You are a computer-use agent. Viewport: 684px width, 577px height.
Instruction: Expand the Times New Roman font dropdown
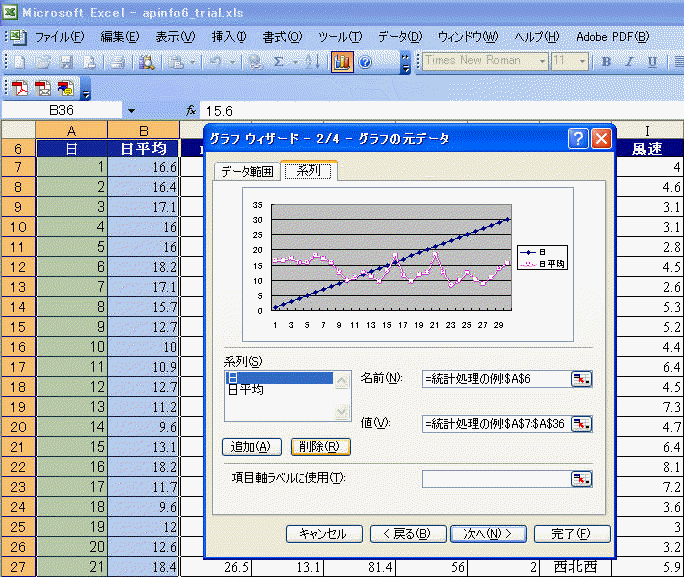542,62
